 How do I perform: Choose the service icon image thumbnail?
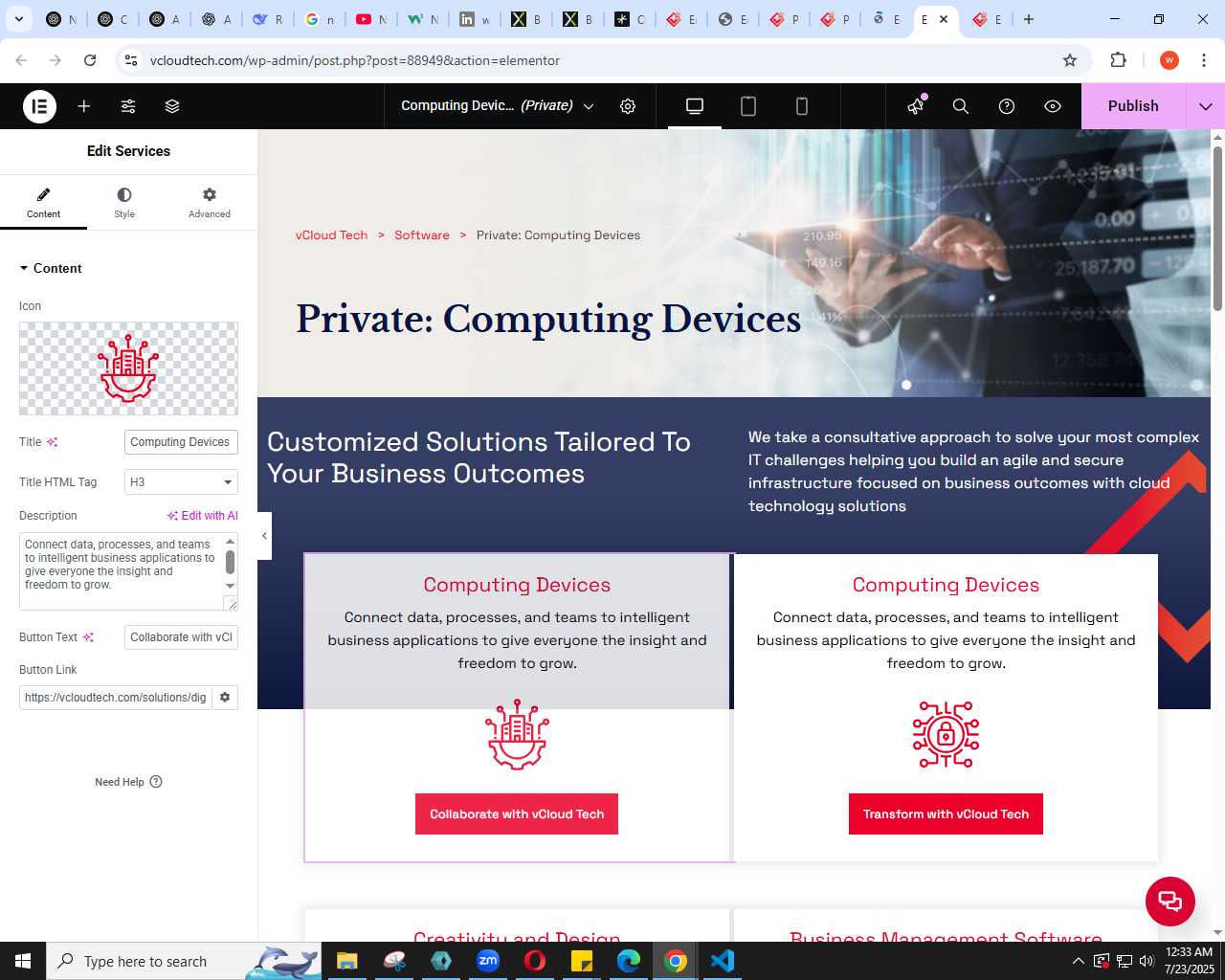[x=128, y=368]
